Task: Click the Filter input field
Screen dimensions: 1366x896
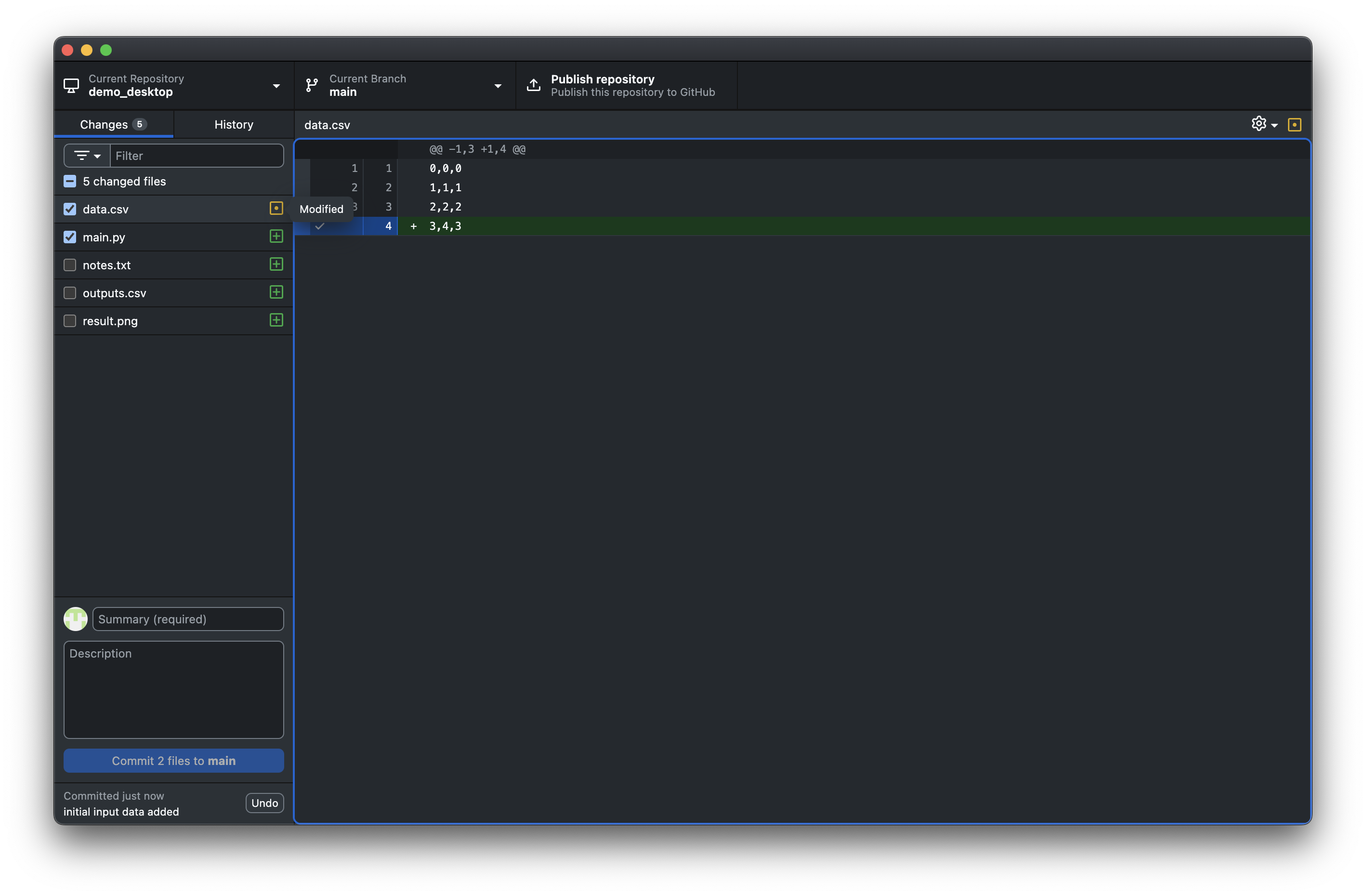Action: pyautogui.click(x=197, y=156)
